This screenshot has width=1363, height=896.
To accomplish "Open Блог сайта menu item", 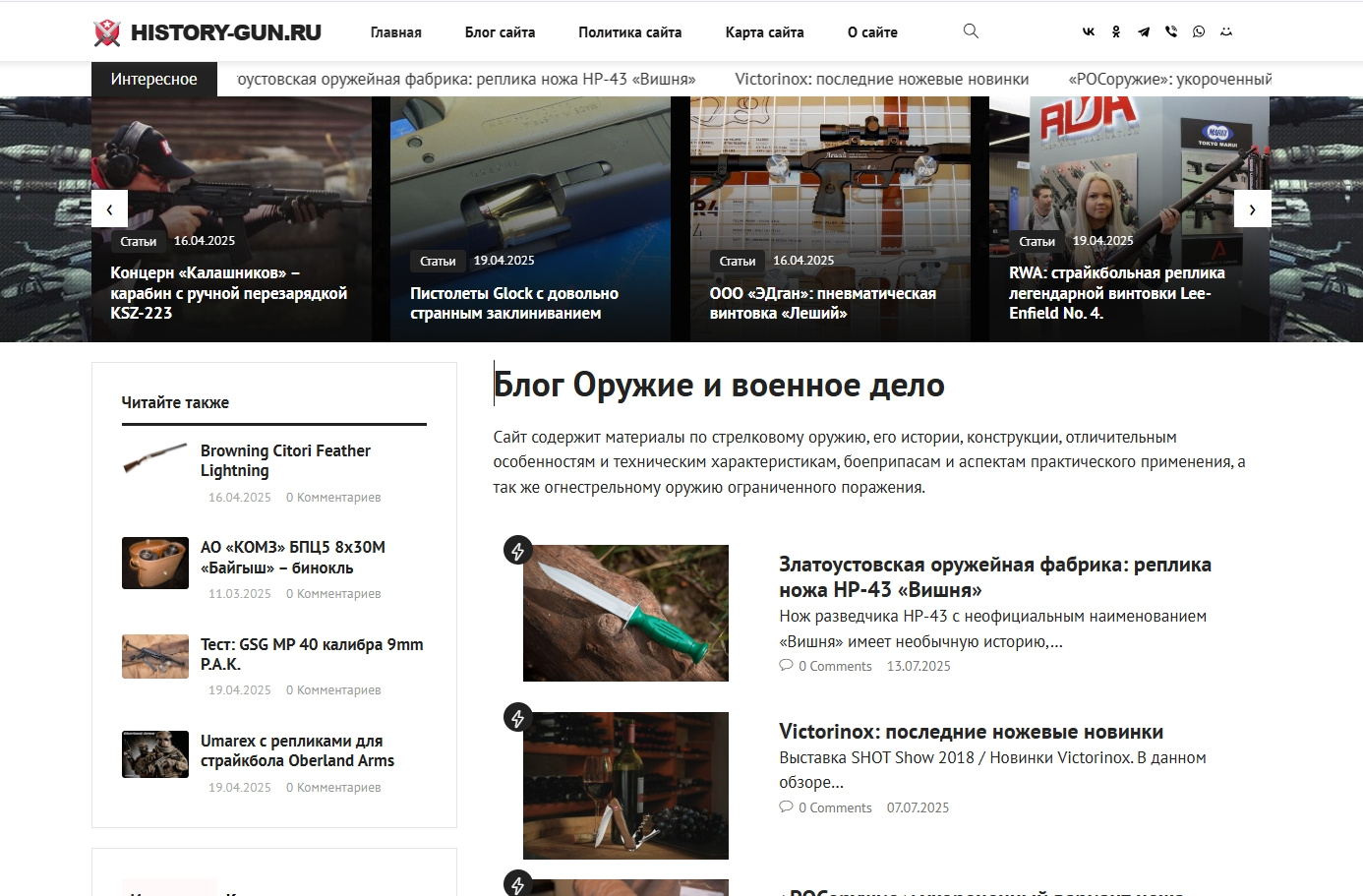I will (500, 32).
